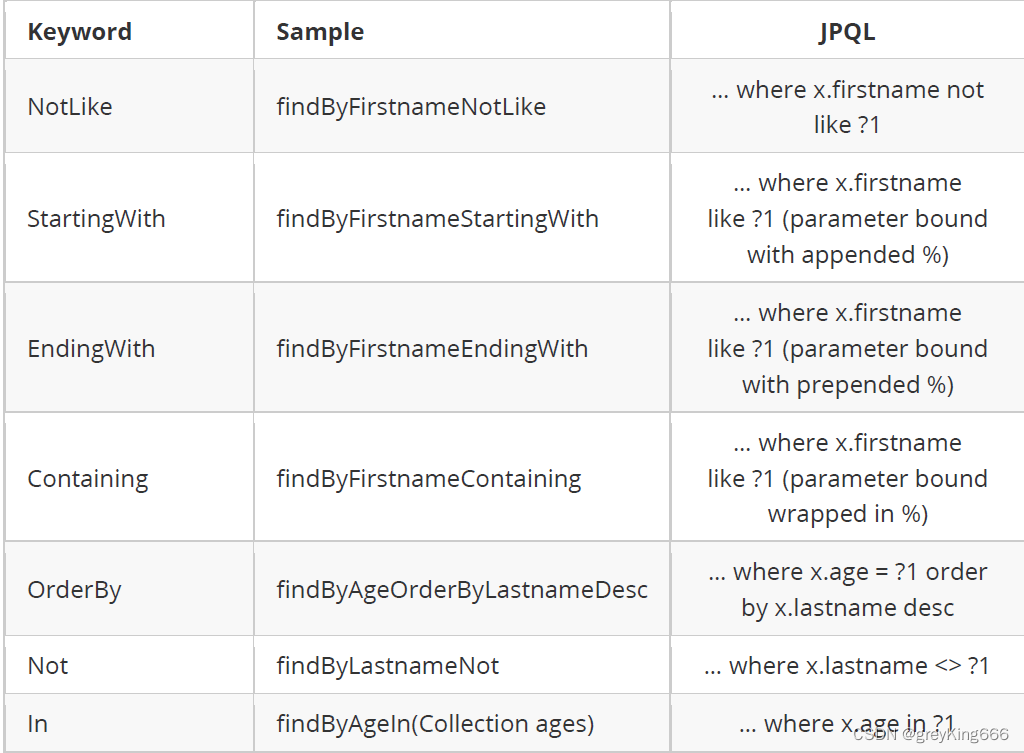
Task: Select the StartingWith keyword cell
Action: coord(96,219)
